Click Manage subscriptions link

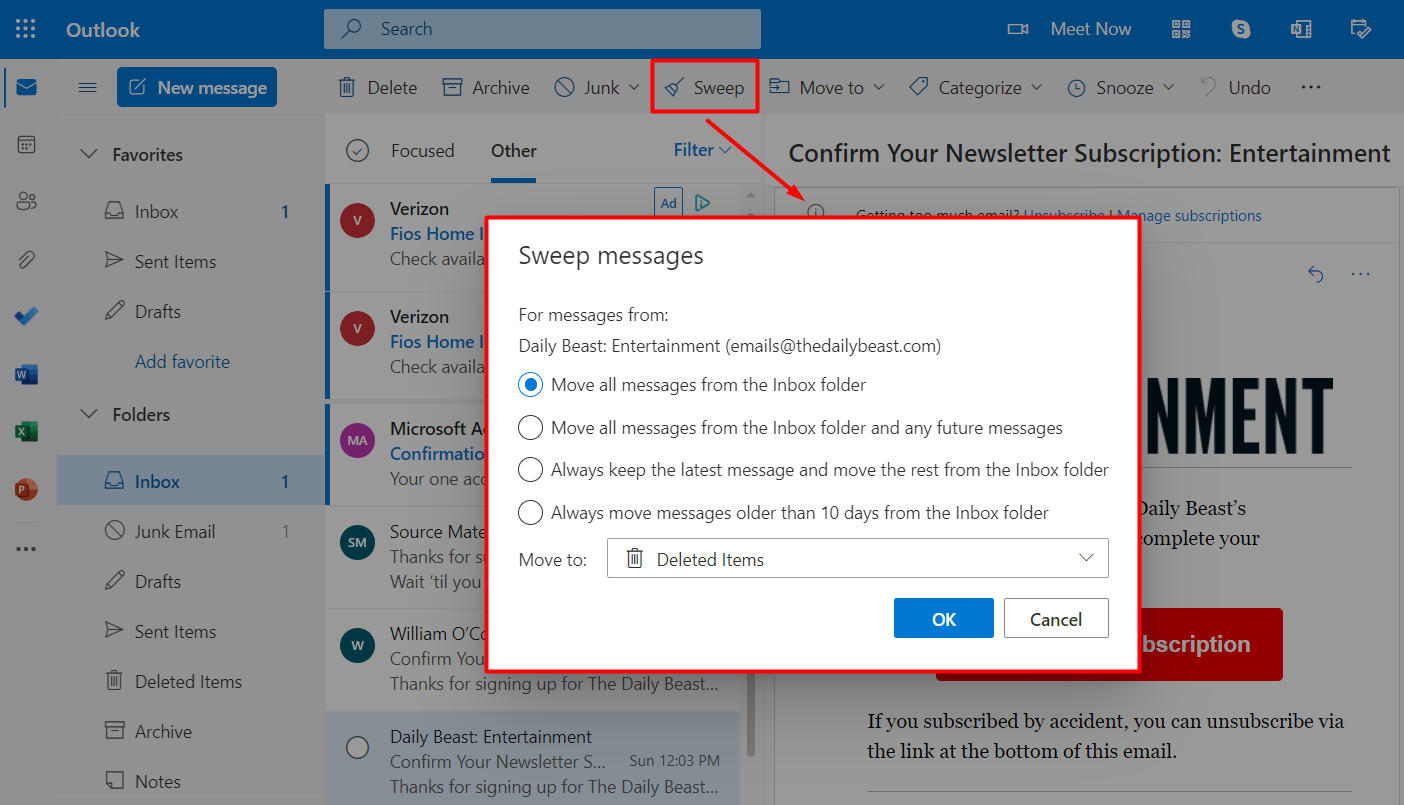[1189, 215]
